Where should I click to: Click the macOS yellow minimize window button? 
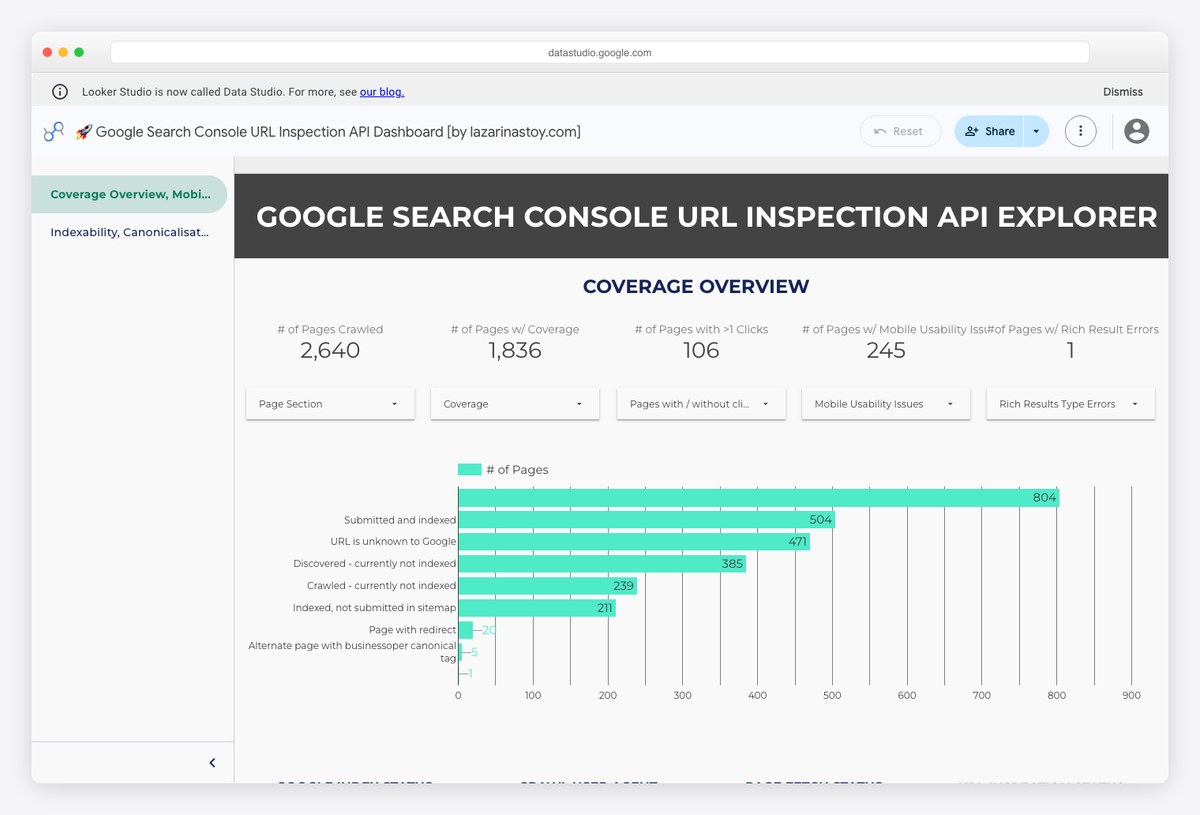tap(63, 52)
